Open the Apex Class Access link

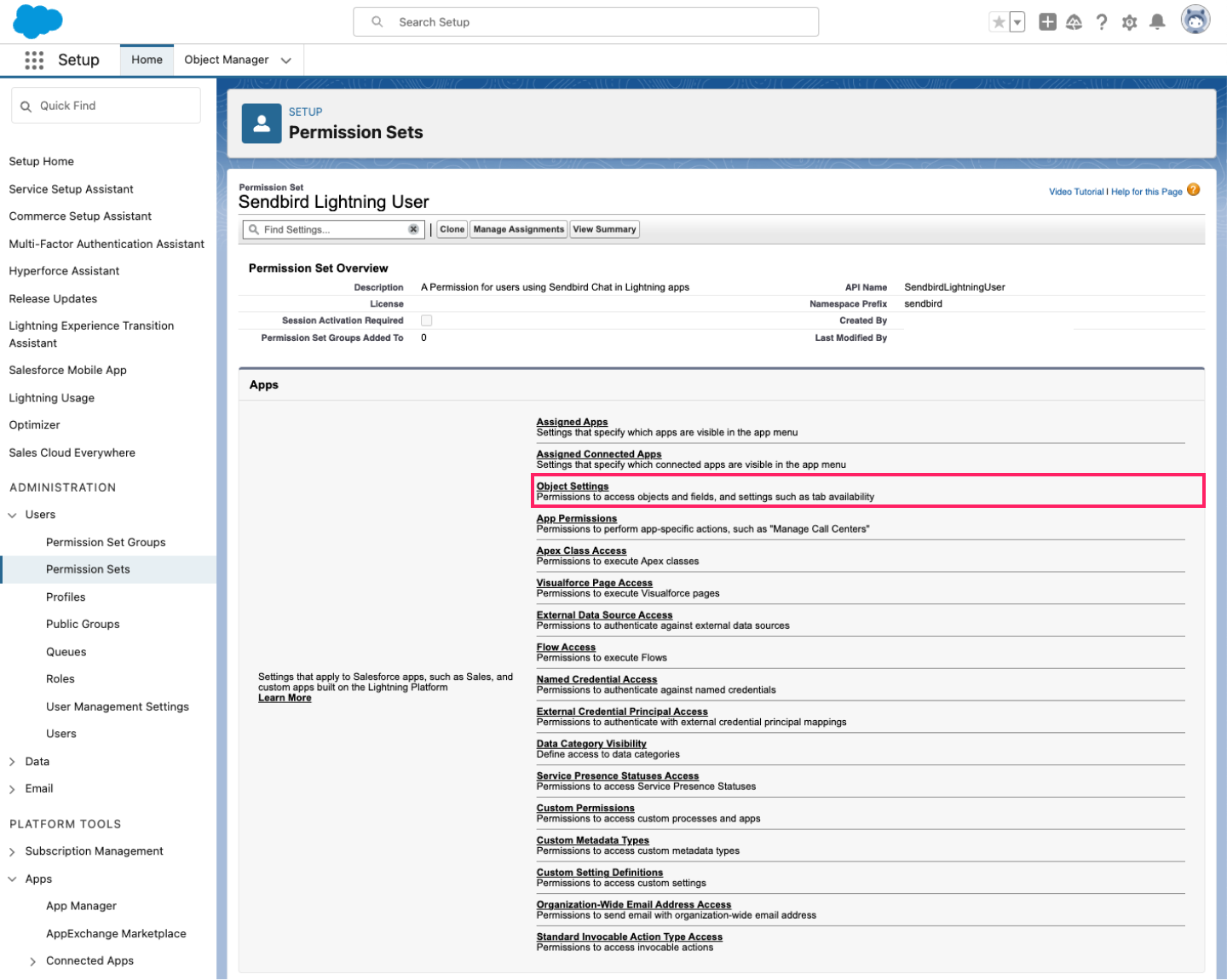coord(581,551)
